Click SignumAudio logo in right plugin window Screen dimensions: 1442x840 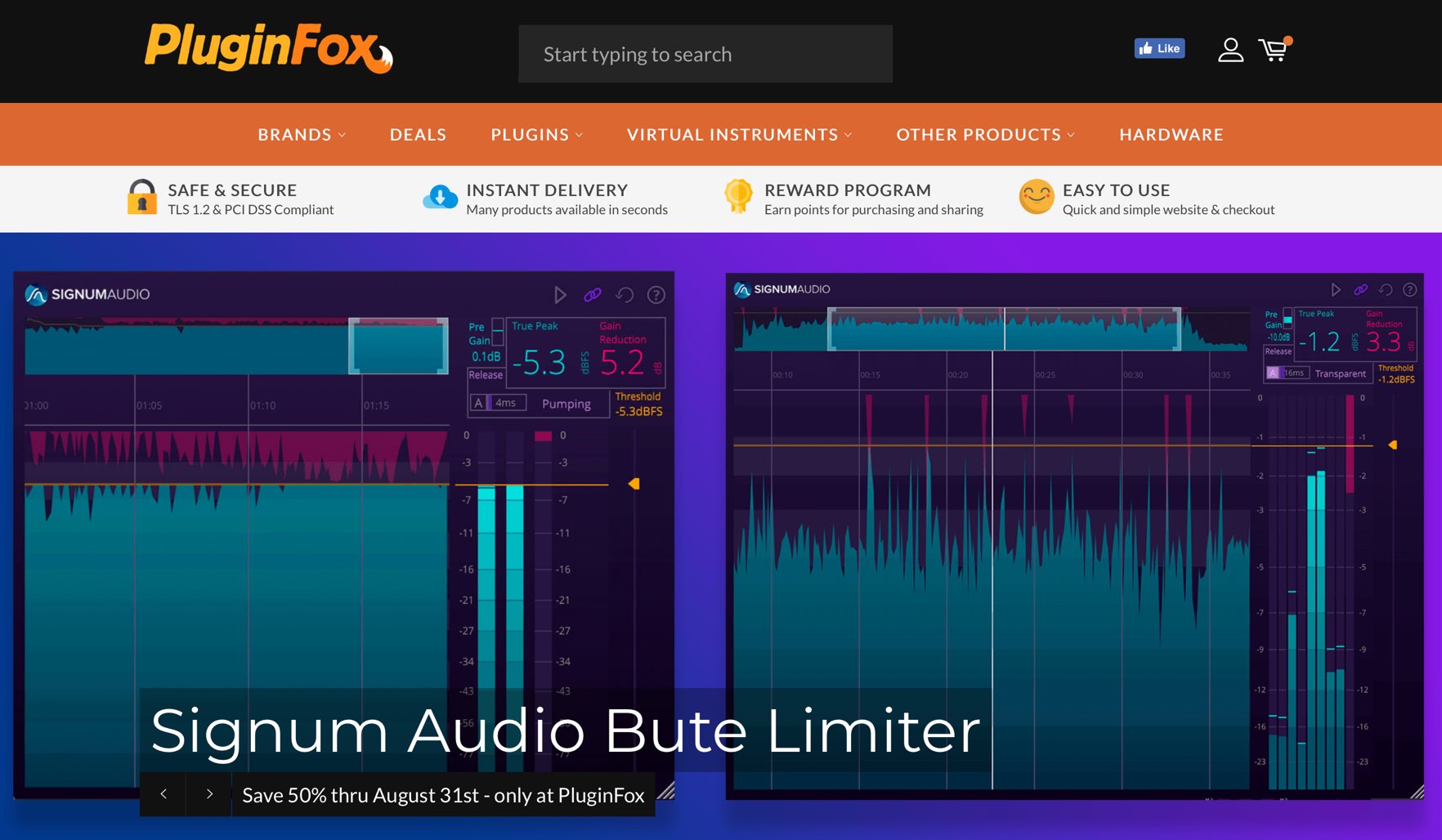[x=782, y=289]
